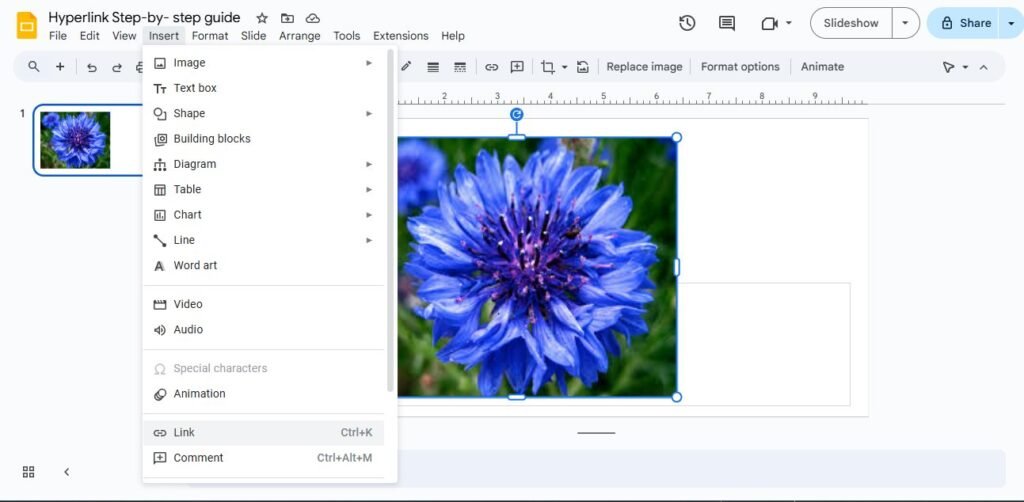Expand the Table submenu
The image size is (1024, 502).
click(x=263, y=189)
